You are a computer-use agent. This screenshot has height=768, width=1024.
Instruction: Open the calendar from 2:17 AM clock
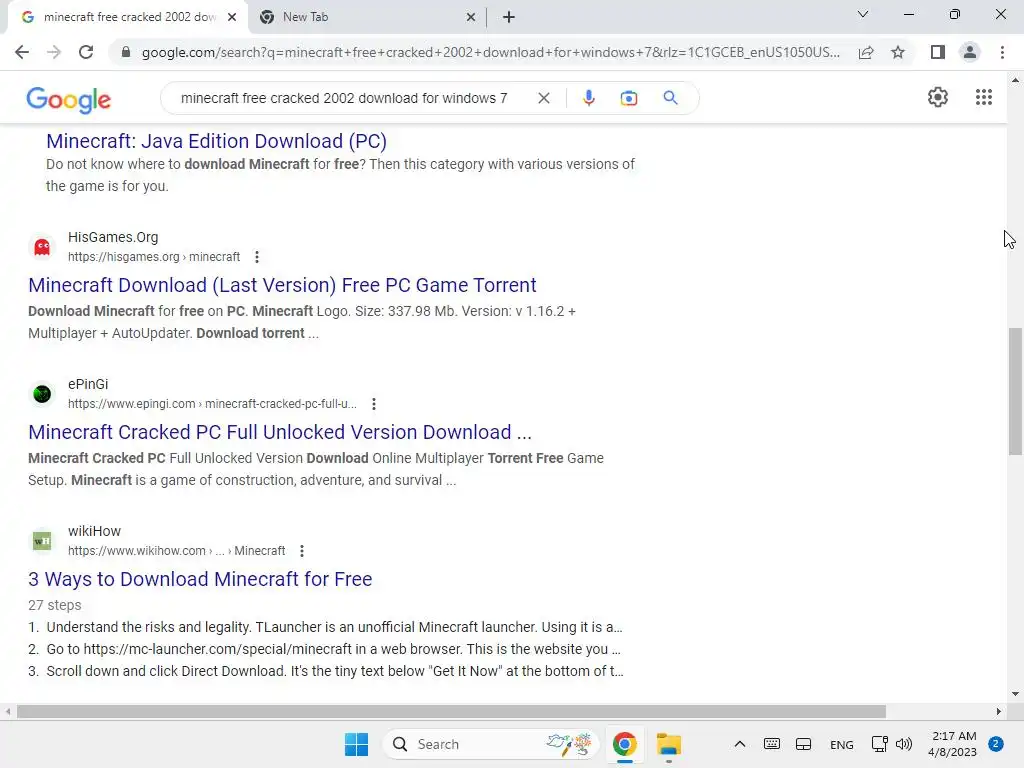pyautogui.click(x=953, y=744)
